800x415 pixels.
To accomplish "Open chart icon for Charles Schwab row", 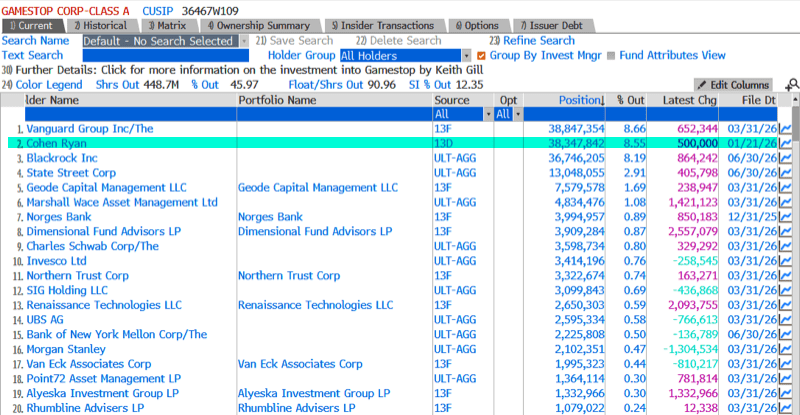I will coord(786,246).
